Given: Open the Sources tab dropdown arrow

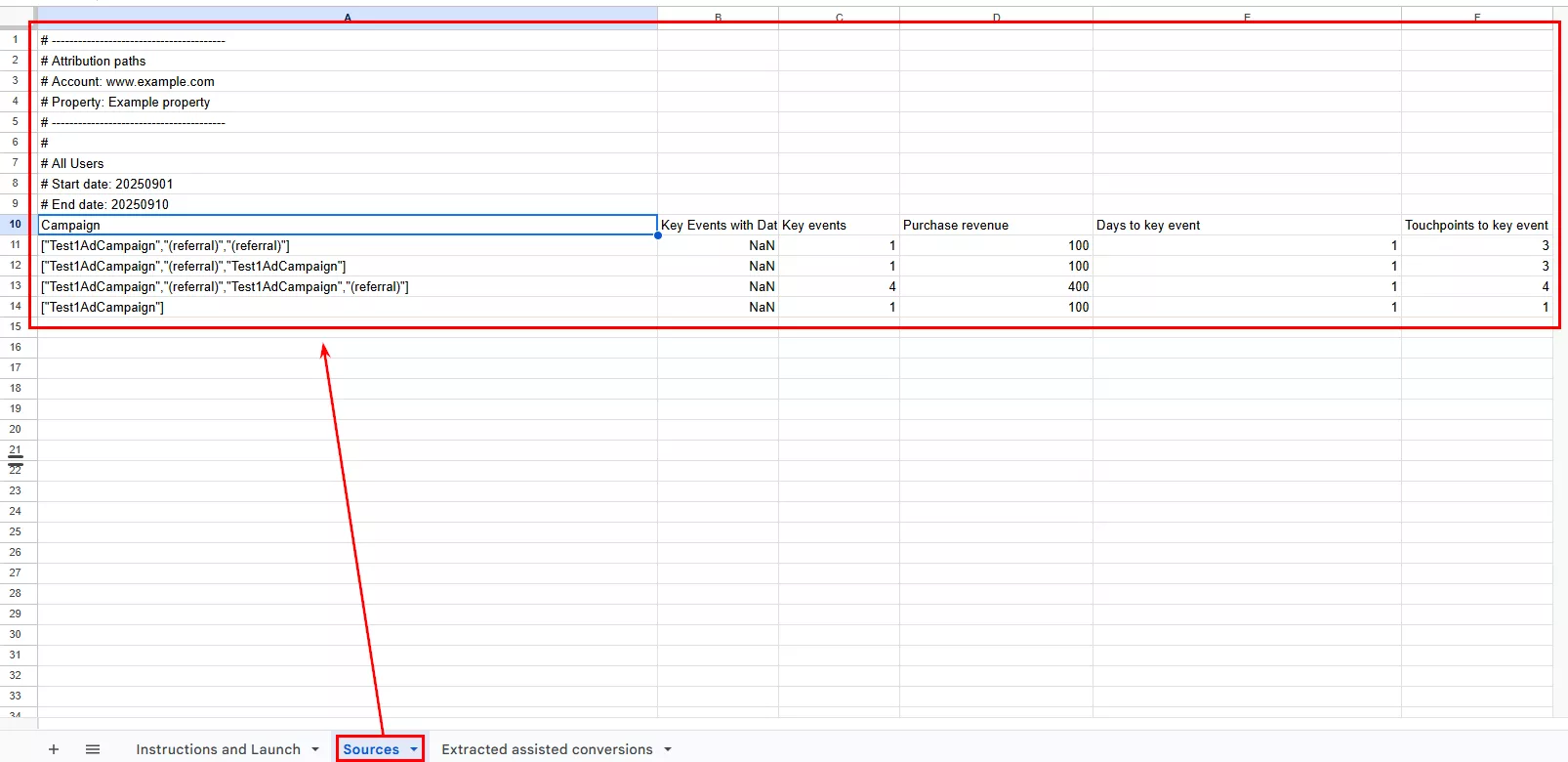Looking at the screenshot, I should (414, 749).
